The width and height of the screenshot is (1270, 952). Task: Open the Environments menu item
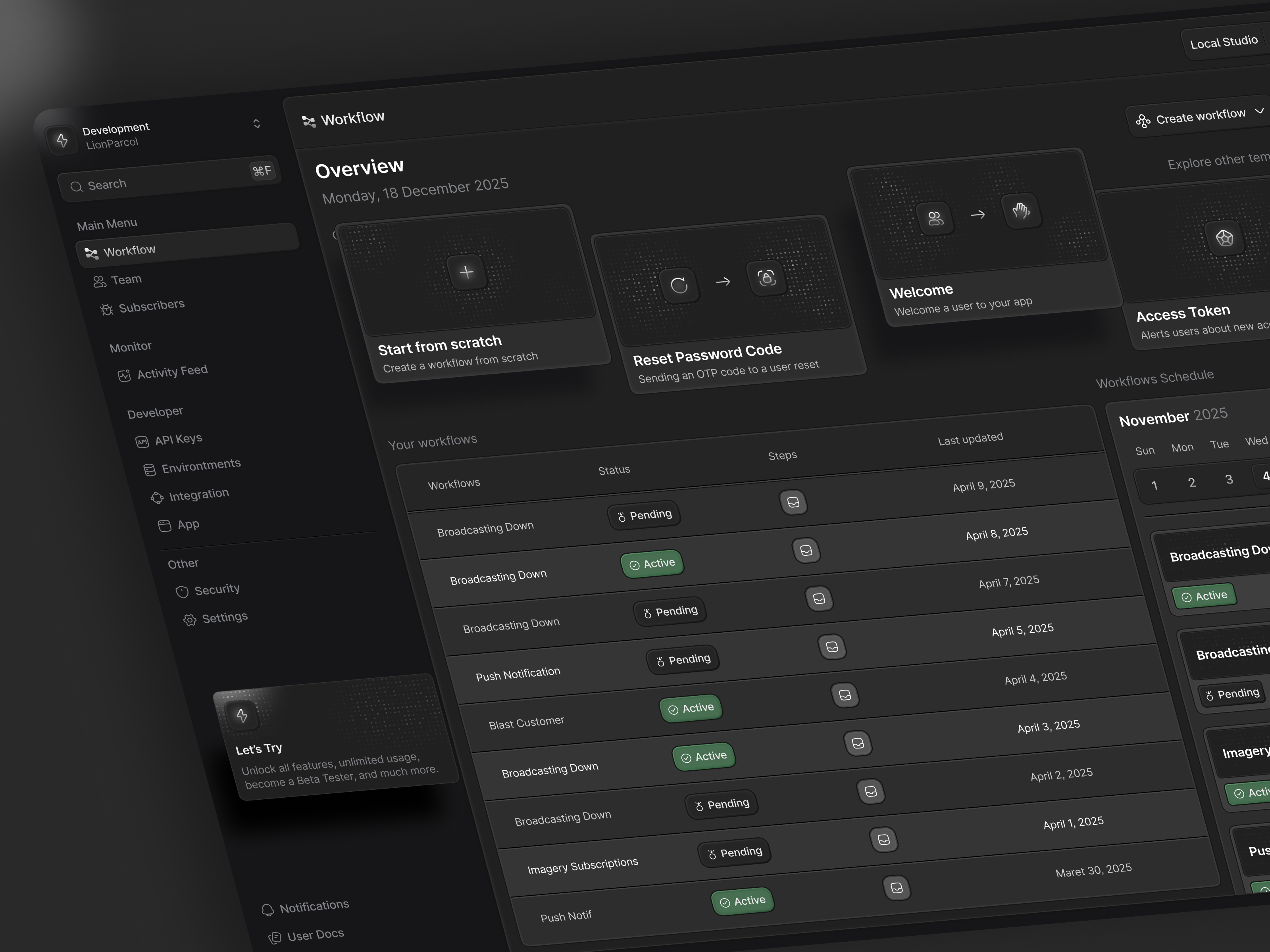tap(192, 466)
